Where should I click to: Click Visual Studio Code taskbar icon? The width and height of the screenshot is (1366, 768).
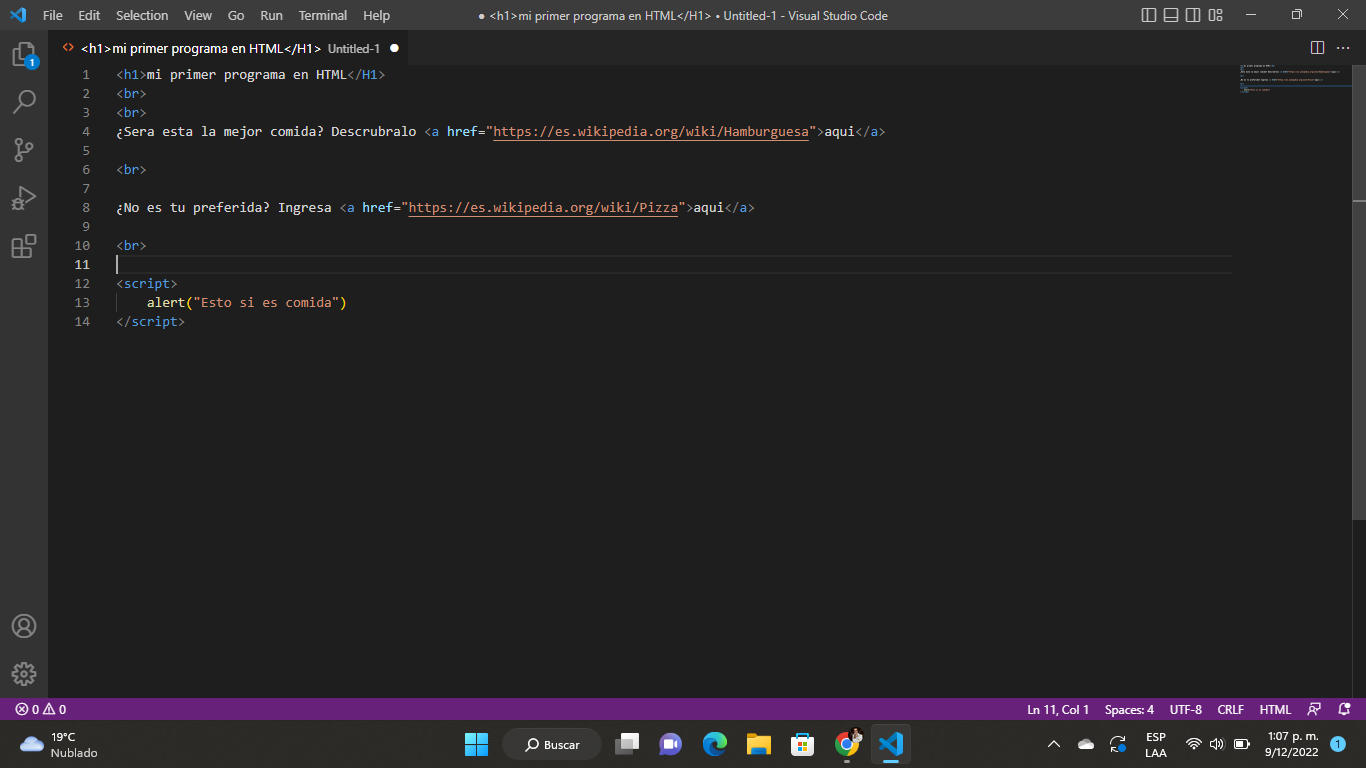[890, 744]
